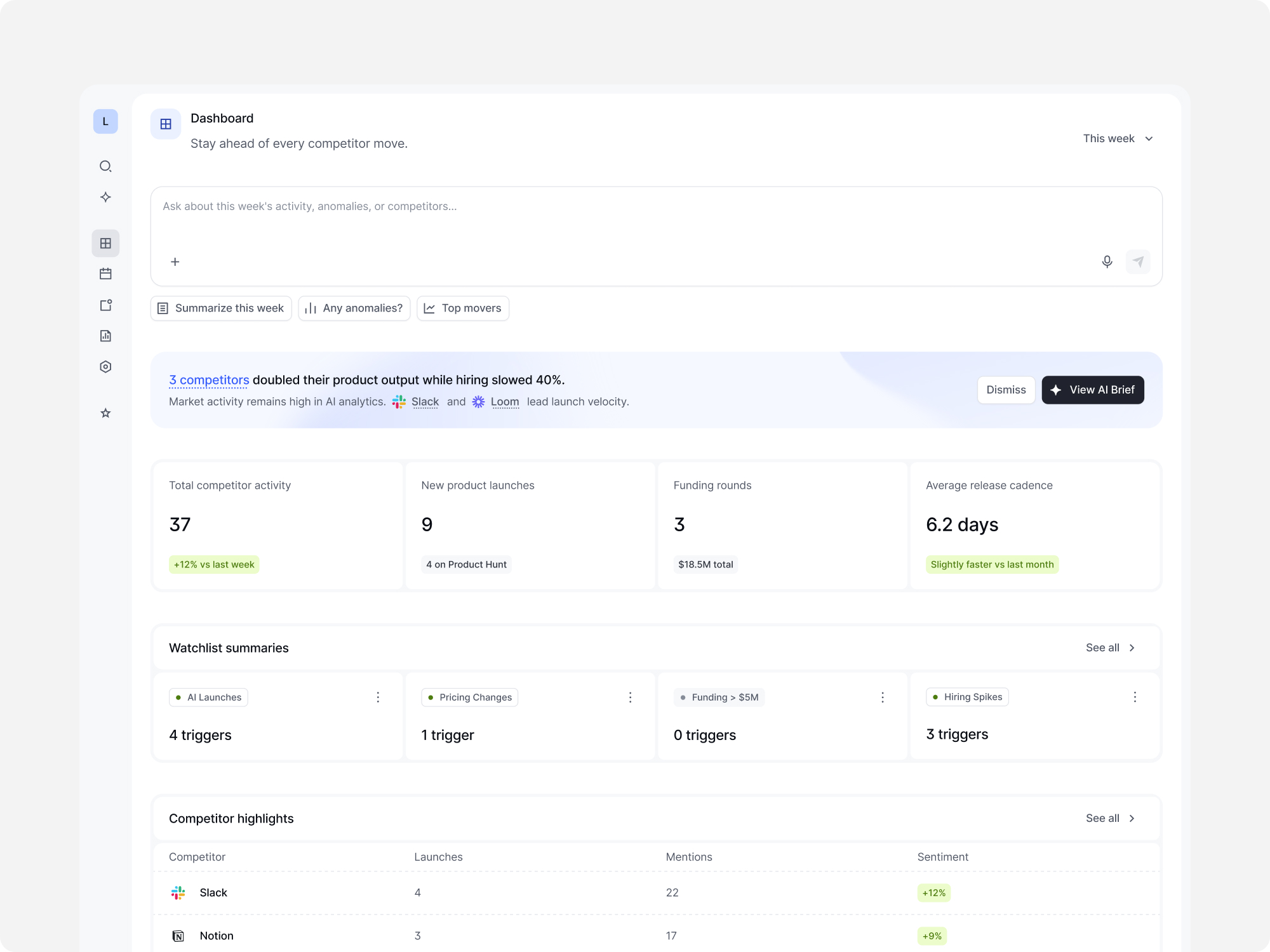Click the Launches column header
1270x952 pixels.
click(438, 857)
